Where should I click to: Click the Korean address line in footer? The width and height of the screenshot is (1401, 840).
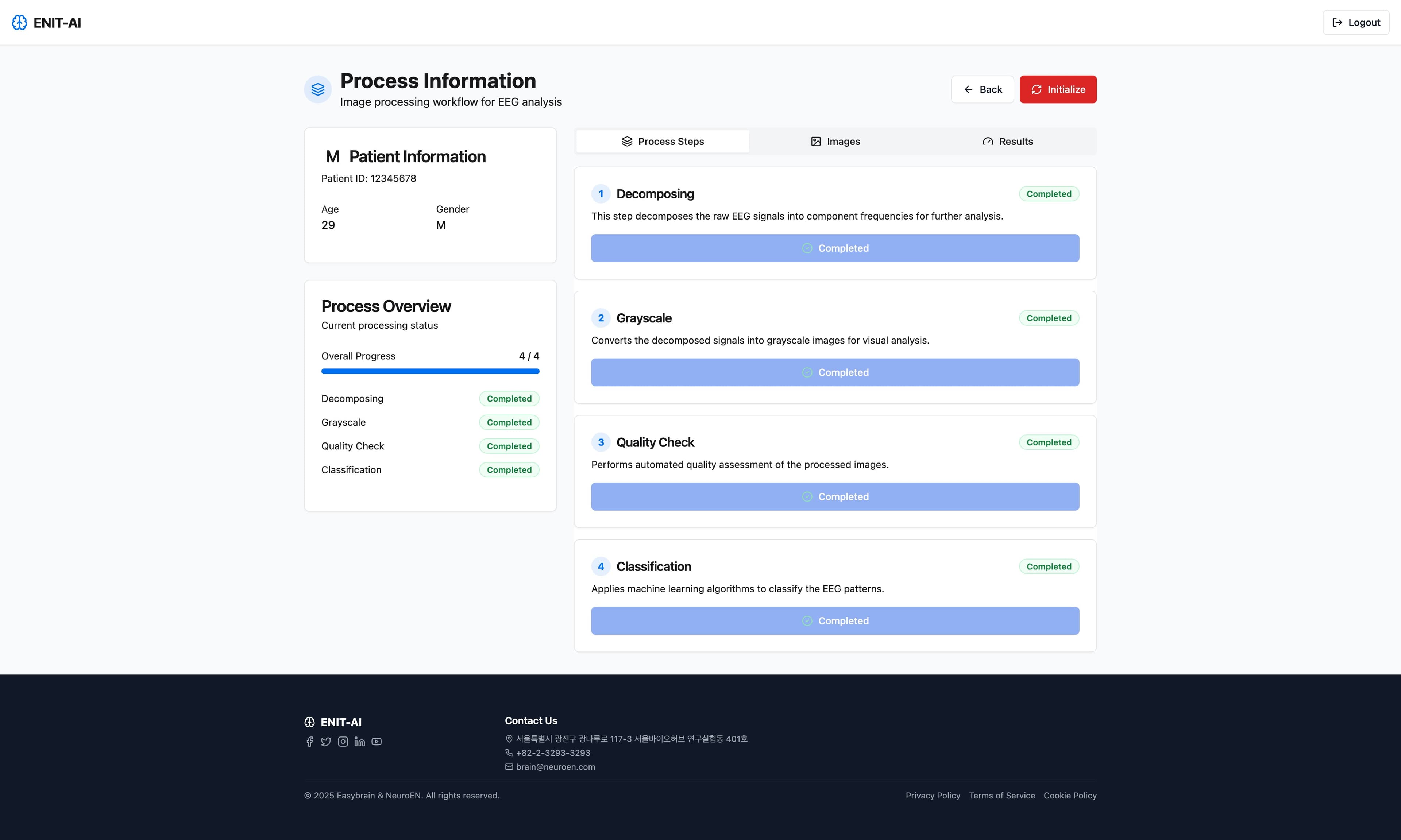click(632, 739)
